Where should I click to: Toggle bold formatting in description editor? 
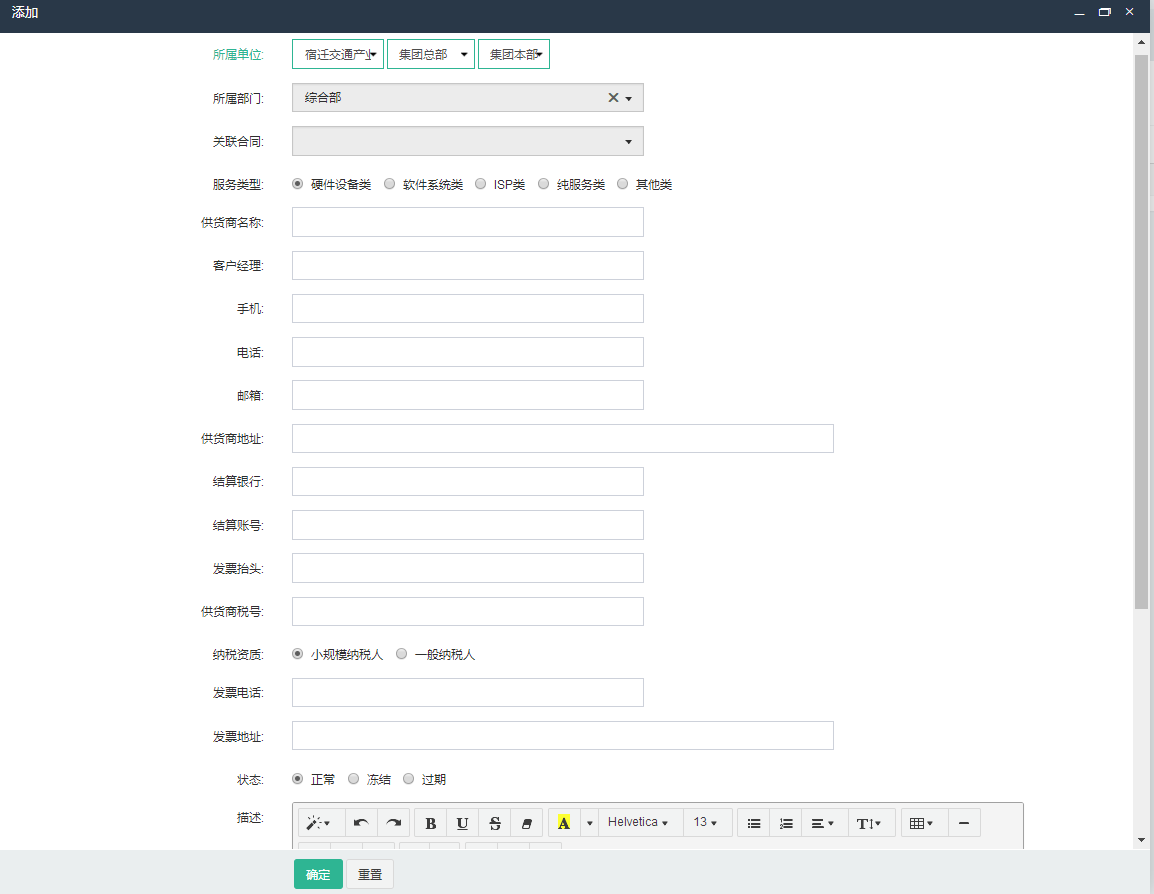tap(430, 823)
